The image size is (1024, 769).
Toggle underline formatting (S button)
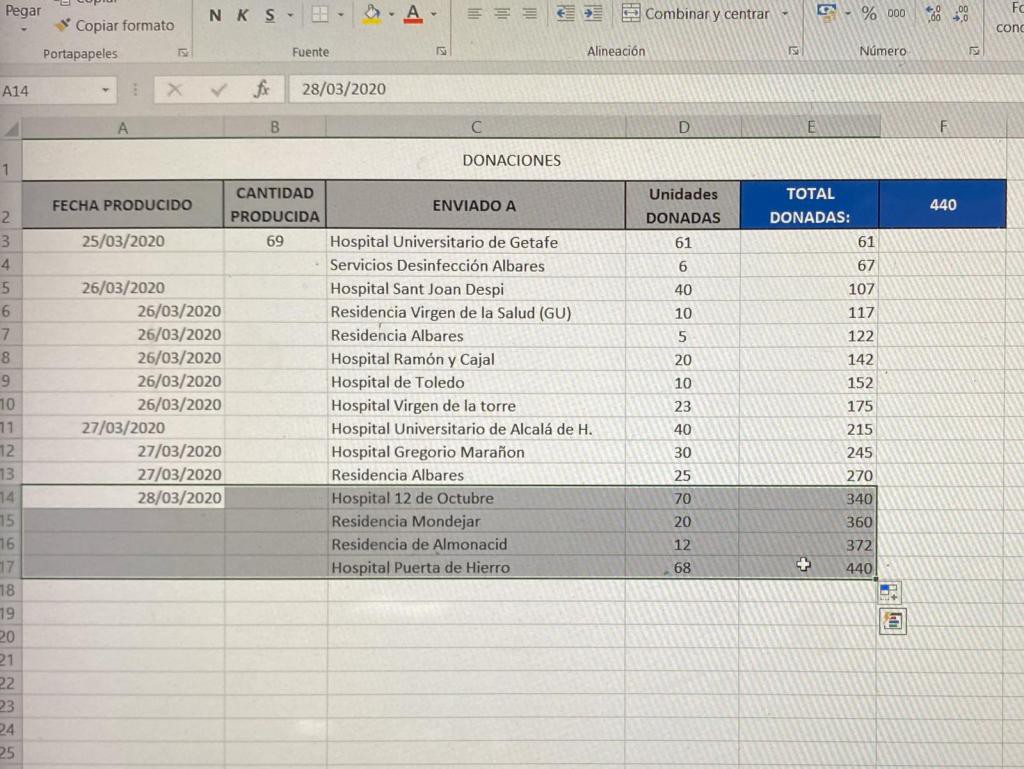coord(270,15)
